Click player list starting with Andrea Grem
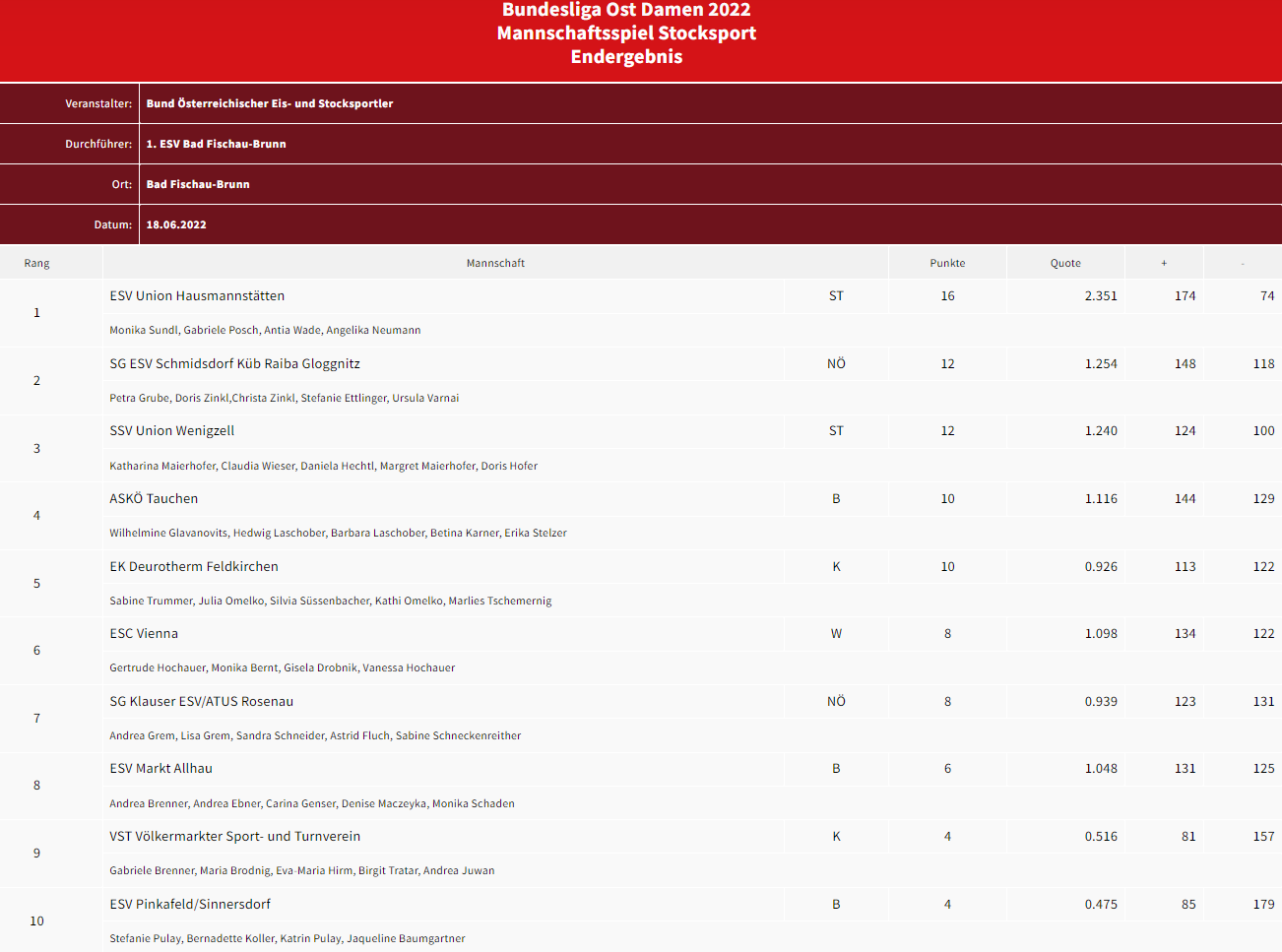This screenshot has width=1282, height=952. tap(315, 735)
